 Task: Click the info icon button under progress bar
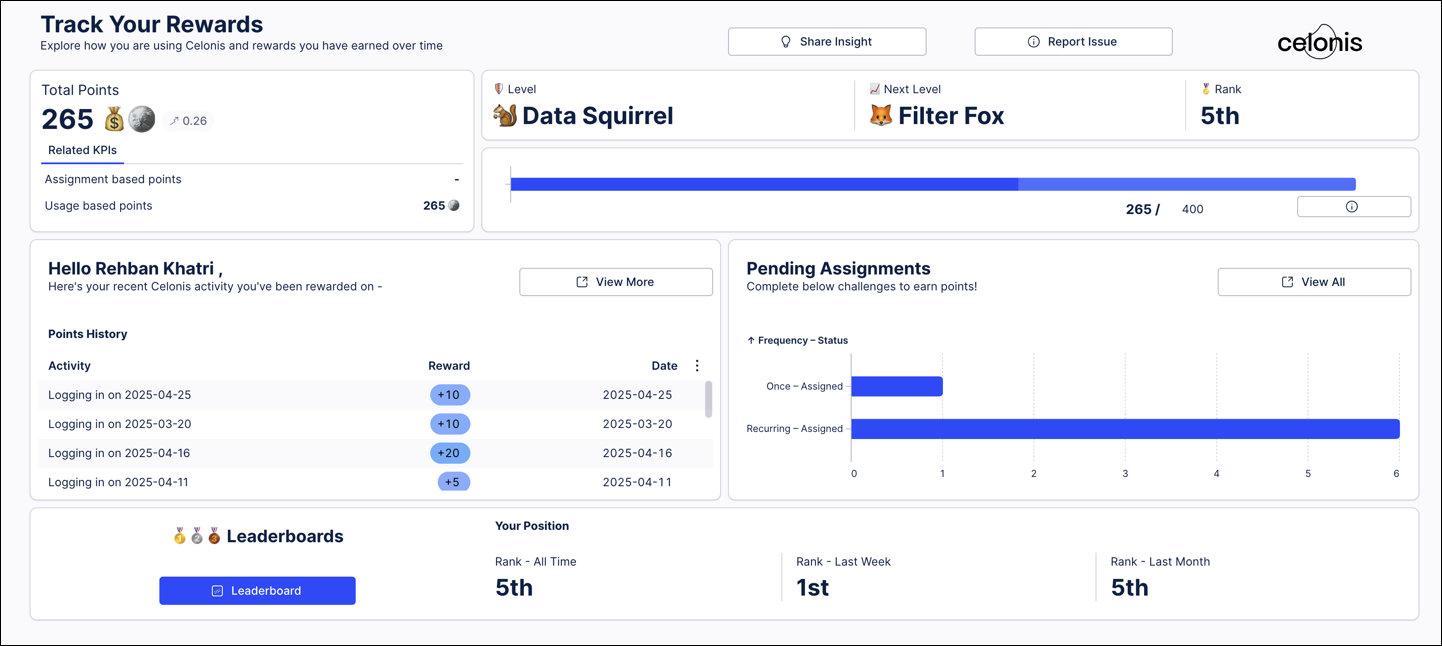[x=1353, y=207]
